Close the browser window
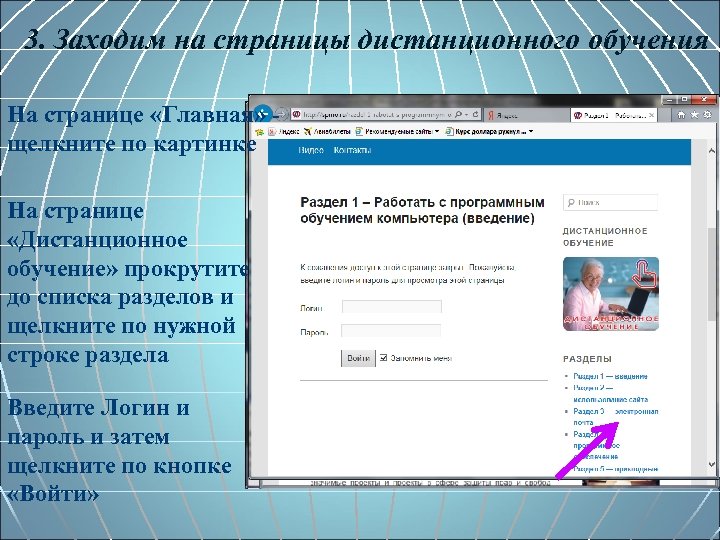720x540 pixels. pyautogui.click(x=704, y=99)
